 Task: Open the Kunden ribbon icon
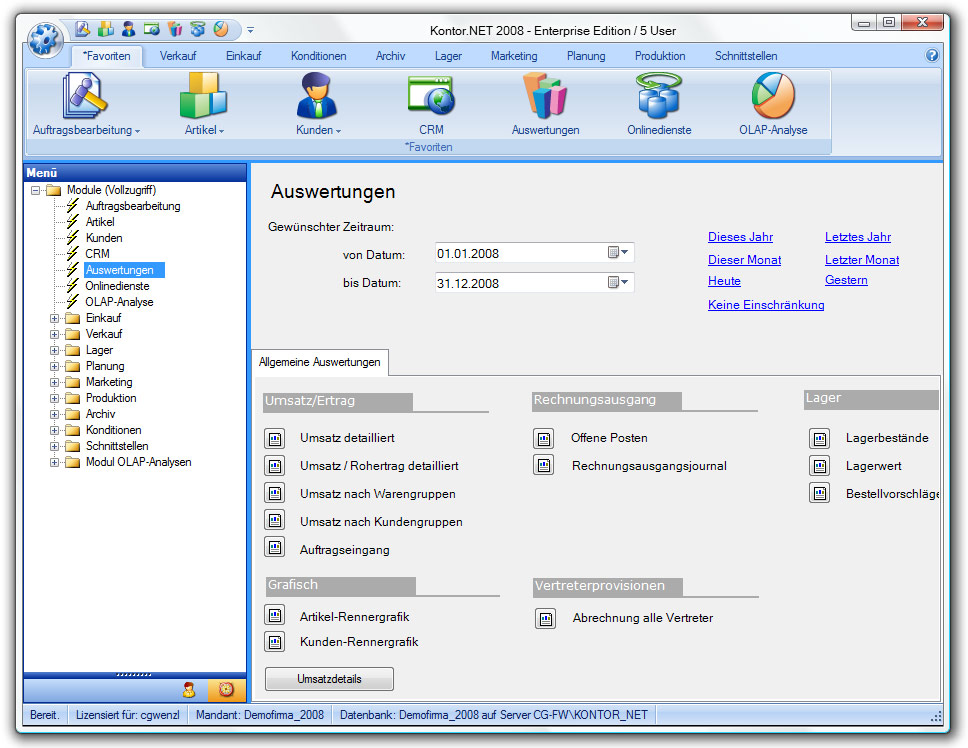pos(318,97)
